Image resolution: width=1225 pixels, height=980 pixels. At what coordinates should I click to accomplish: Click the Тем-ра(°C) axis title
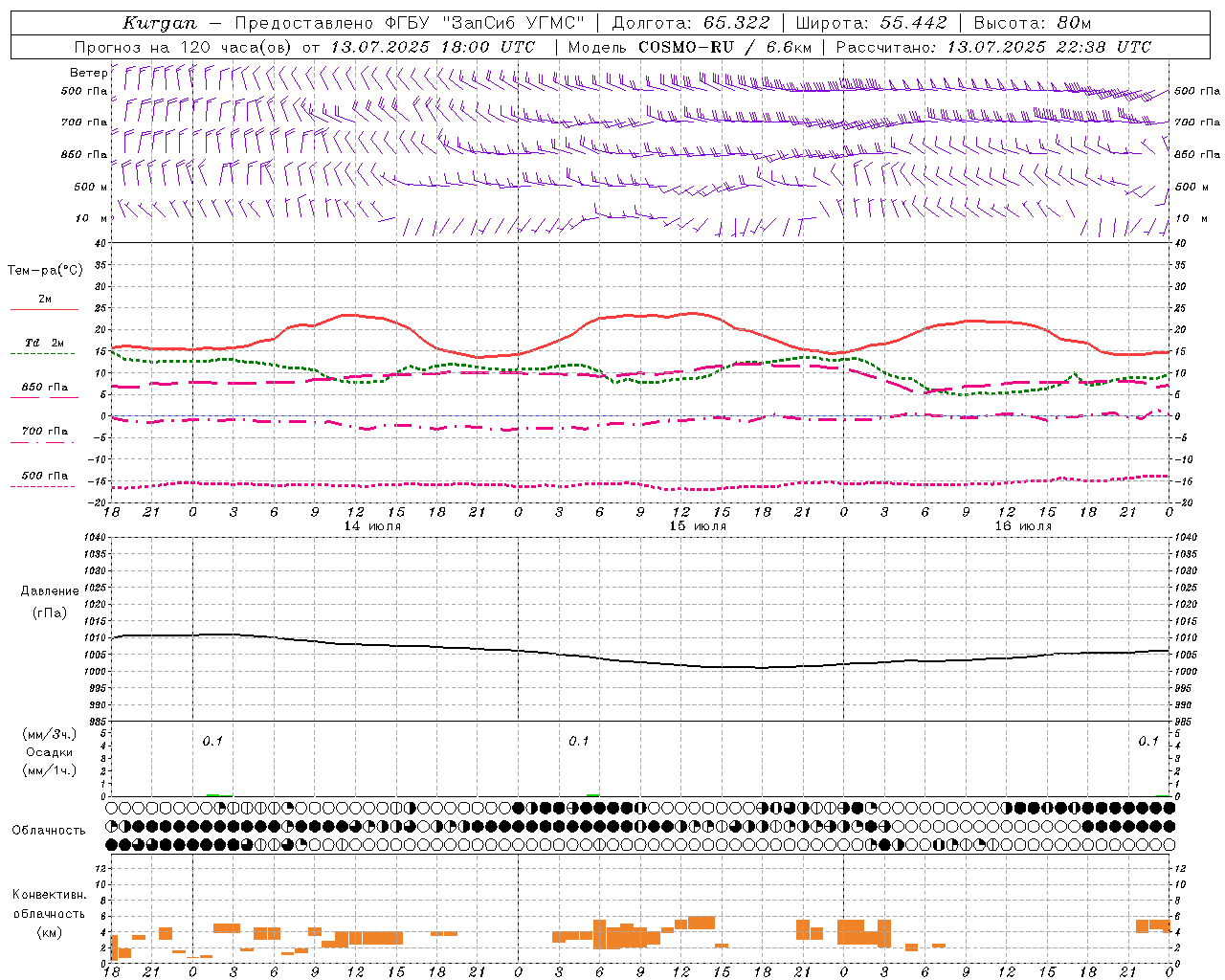coord(45,271)
